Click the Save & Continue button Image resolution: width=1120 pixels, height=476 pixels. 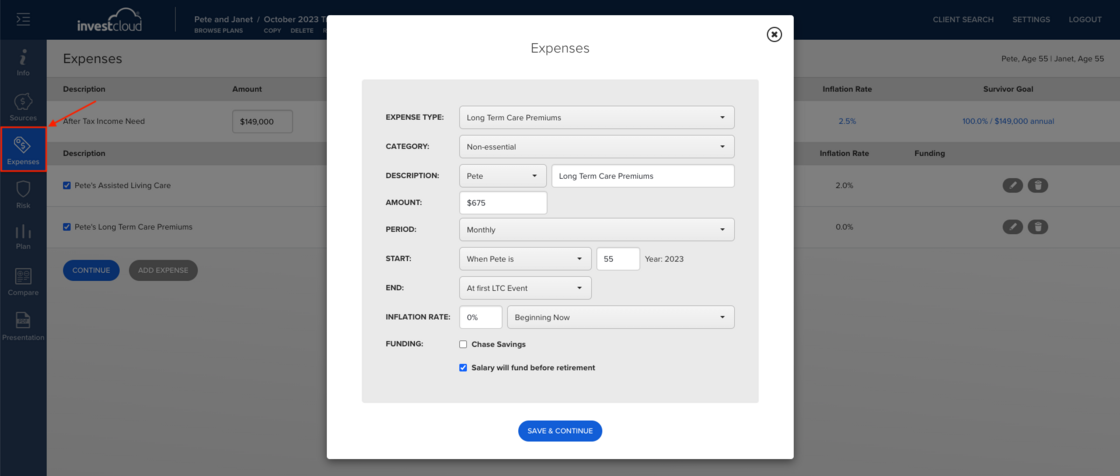click(560, 431)
